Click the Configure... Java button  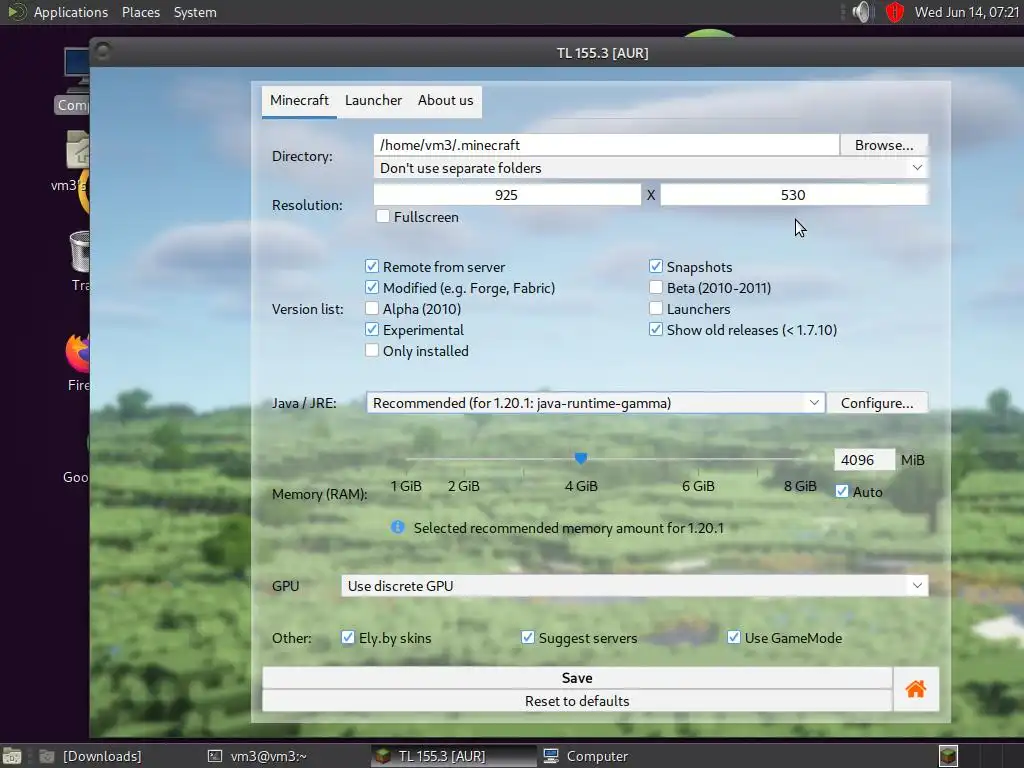click(x=877, y=403)
